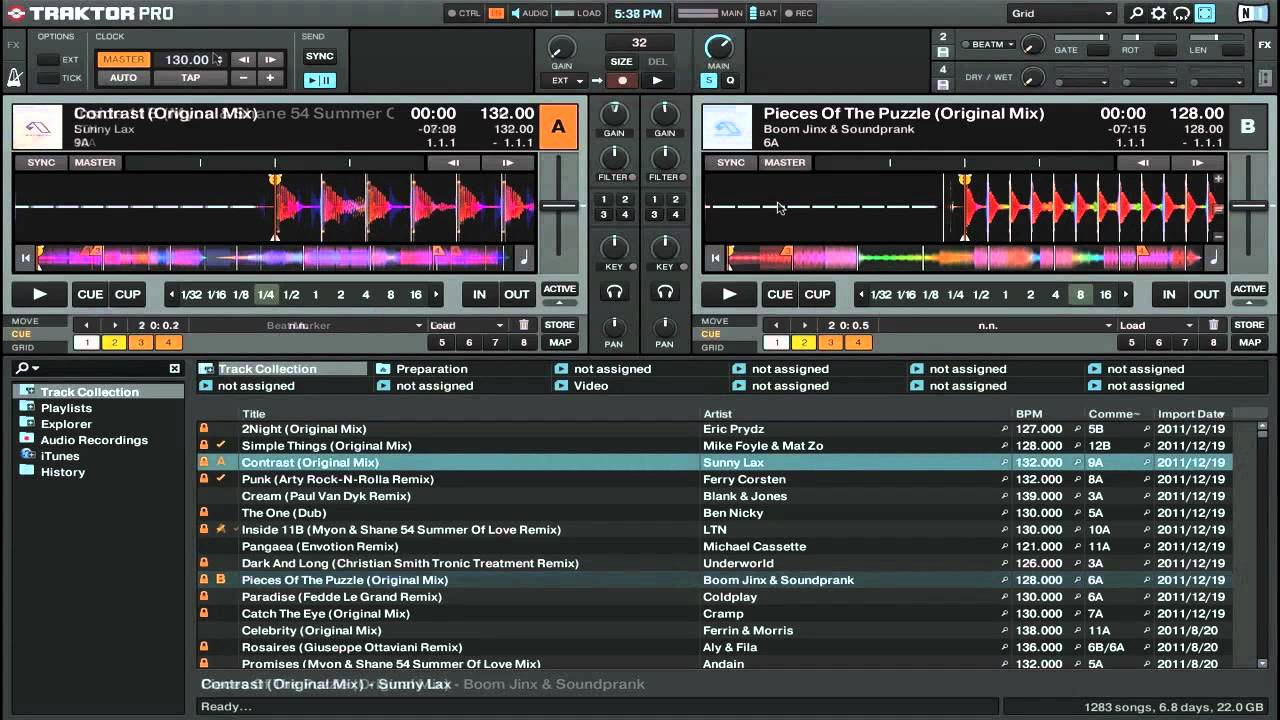Delete Deck A cue with trash icon
Screen dimensions: 1280x720
pos(524,325)
